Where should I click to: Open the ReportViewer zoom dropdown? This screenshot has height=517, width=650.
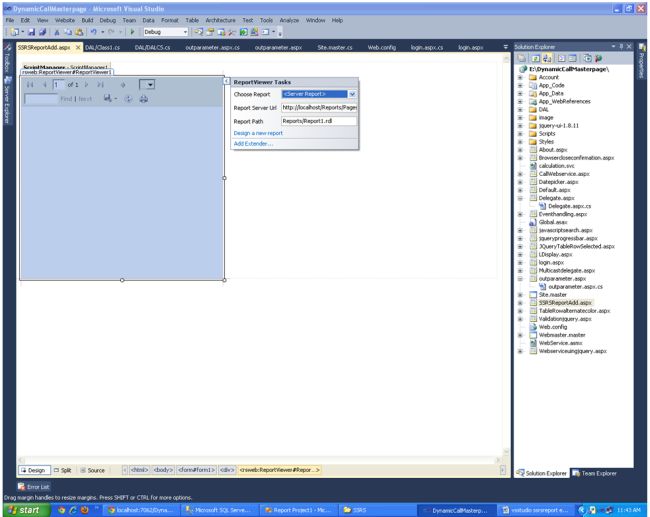coord(147,85)
